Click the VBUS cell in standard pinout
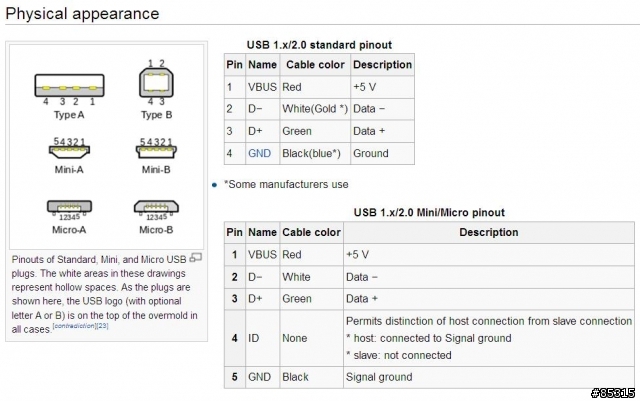 tap(261, 87)
